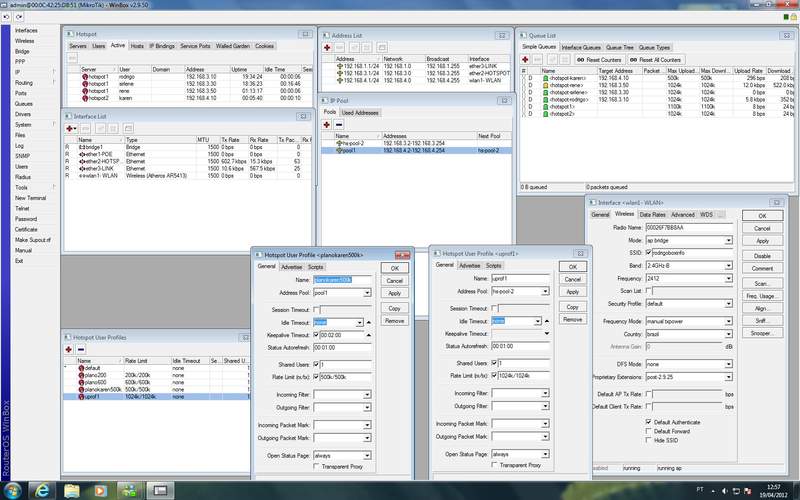The height and width of the screenshot is (500, 800).
Task: Click the Radio Name input field
Action: pos(690,228)
